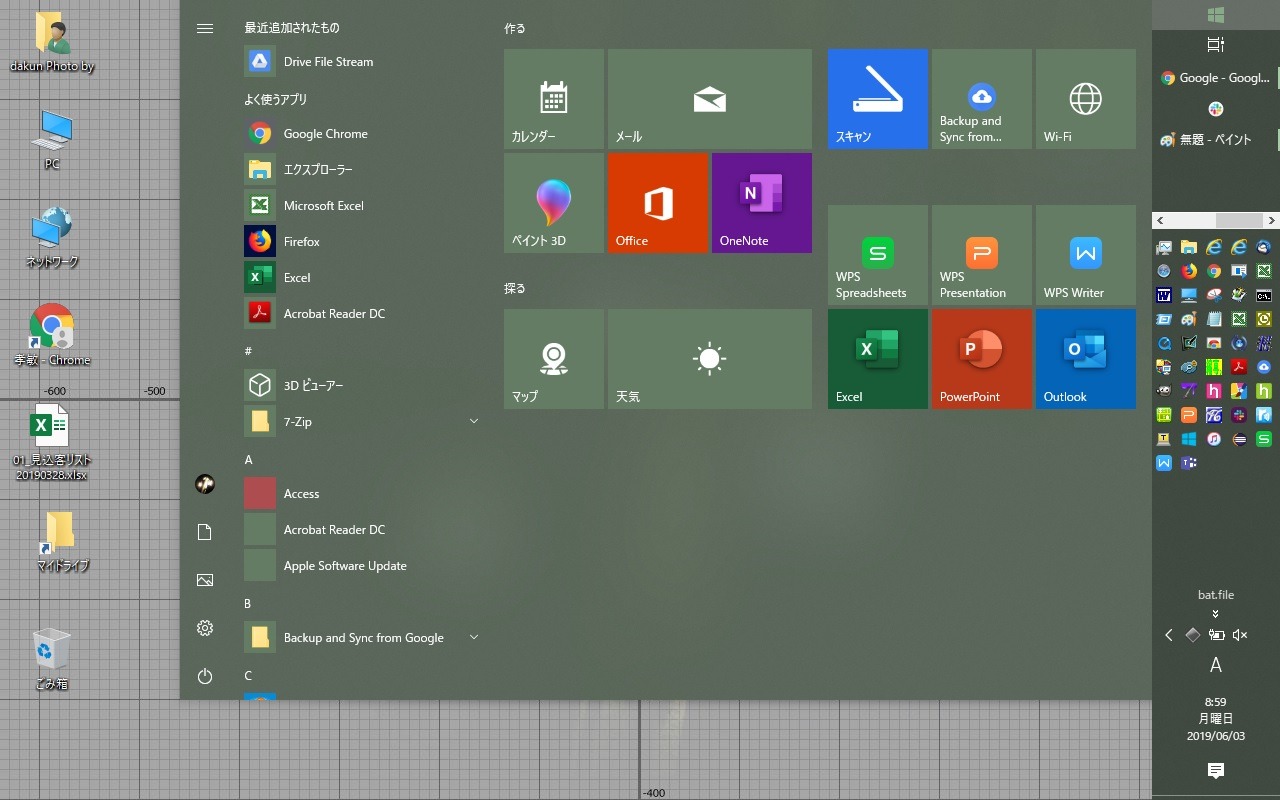Open the スキャン tile
Viewport: 1280px width, 800px height.
pos(878,99)
